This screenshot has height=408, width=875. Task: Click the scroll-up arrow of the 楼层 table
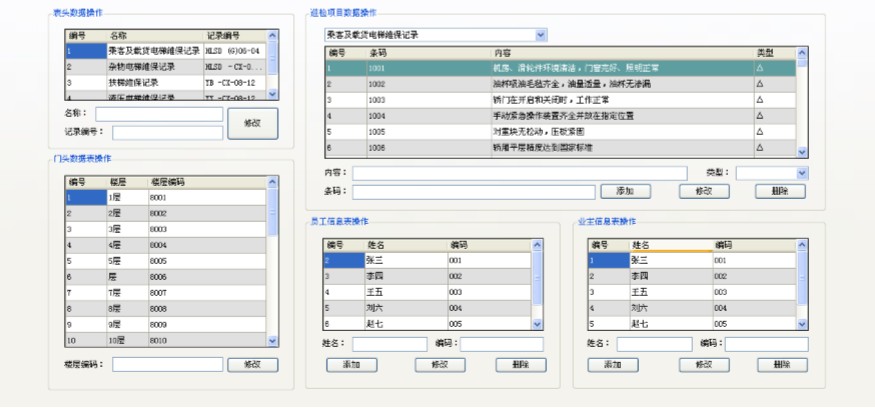point(272,182)
